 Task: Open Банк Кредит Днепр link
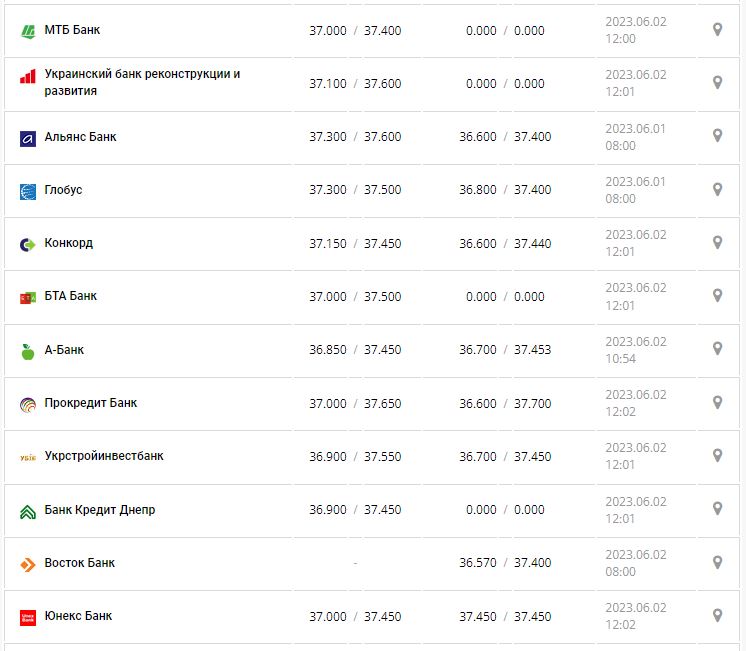pyautogui.click(x=100, y=510)
